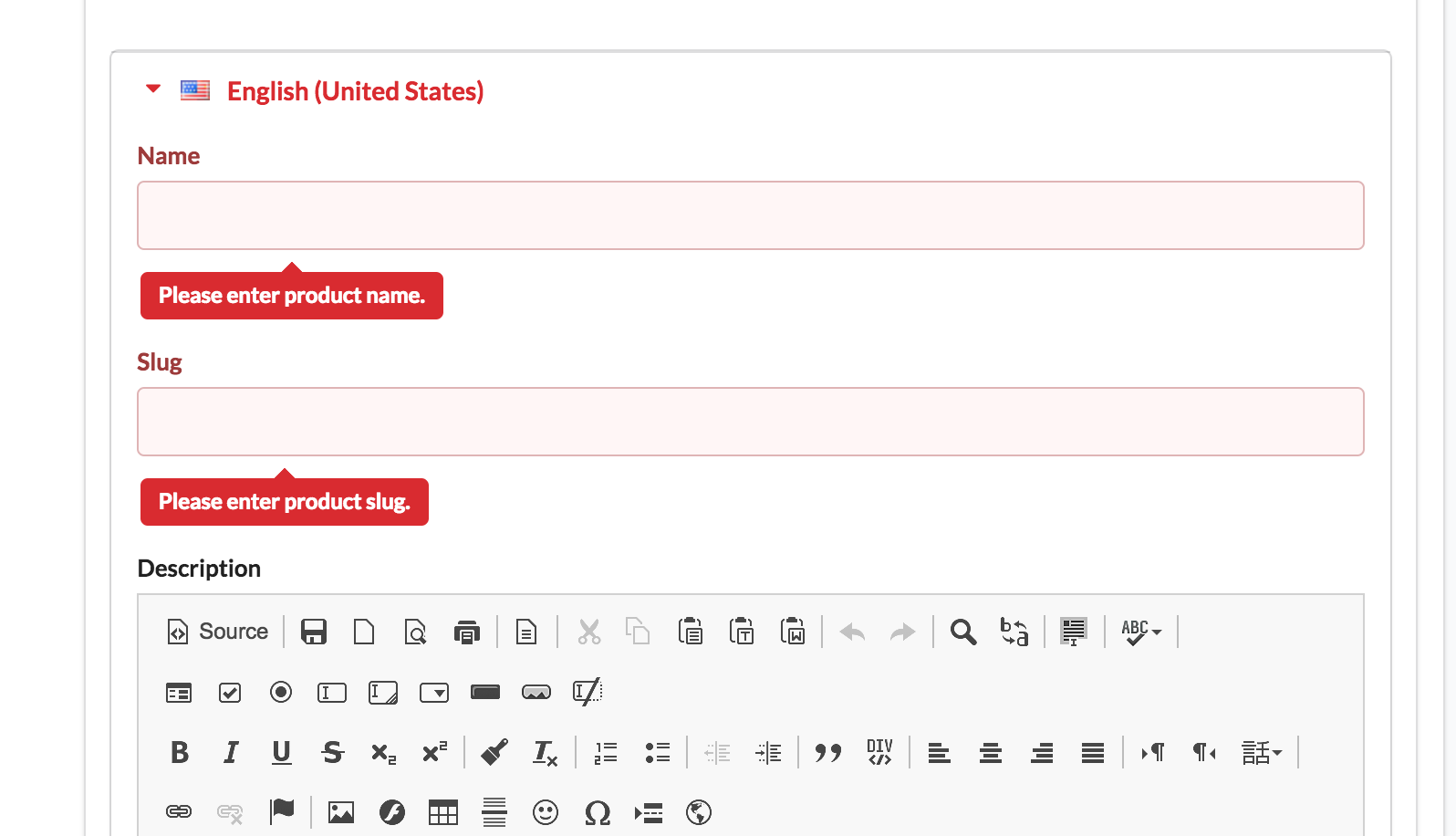Toggle Subscript formatting
This screenshot has width=1456, height=836.
click(384, 753)
